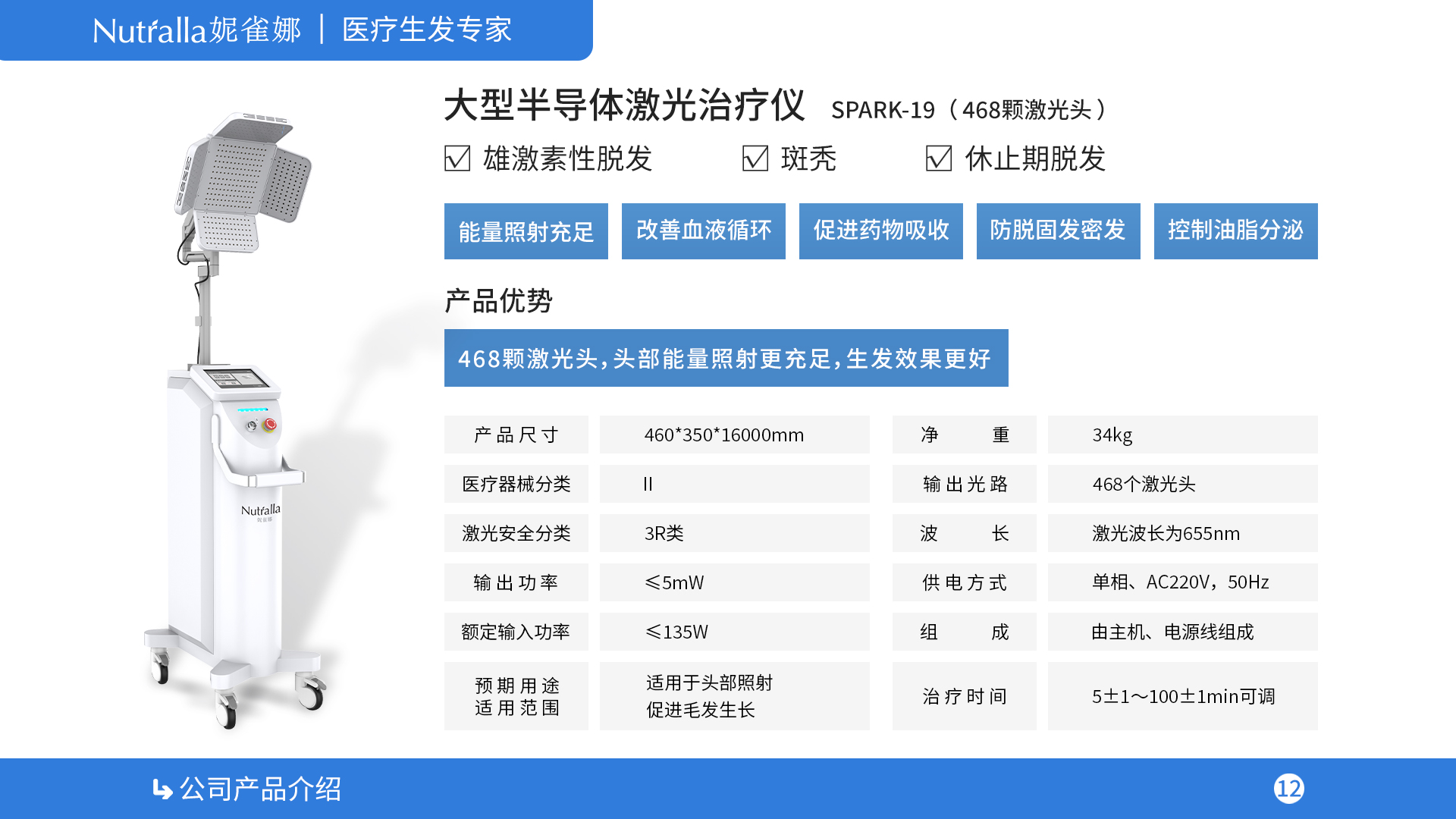
Task: Click the 防脱固发密发 feature box
Action: point(1059,231)
